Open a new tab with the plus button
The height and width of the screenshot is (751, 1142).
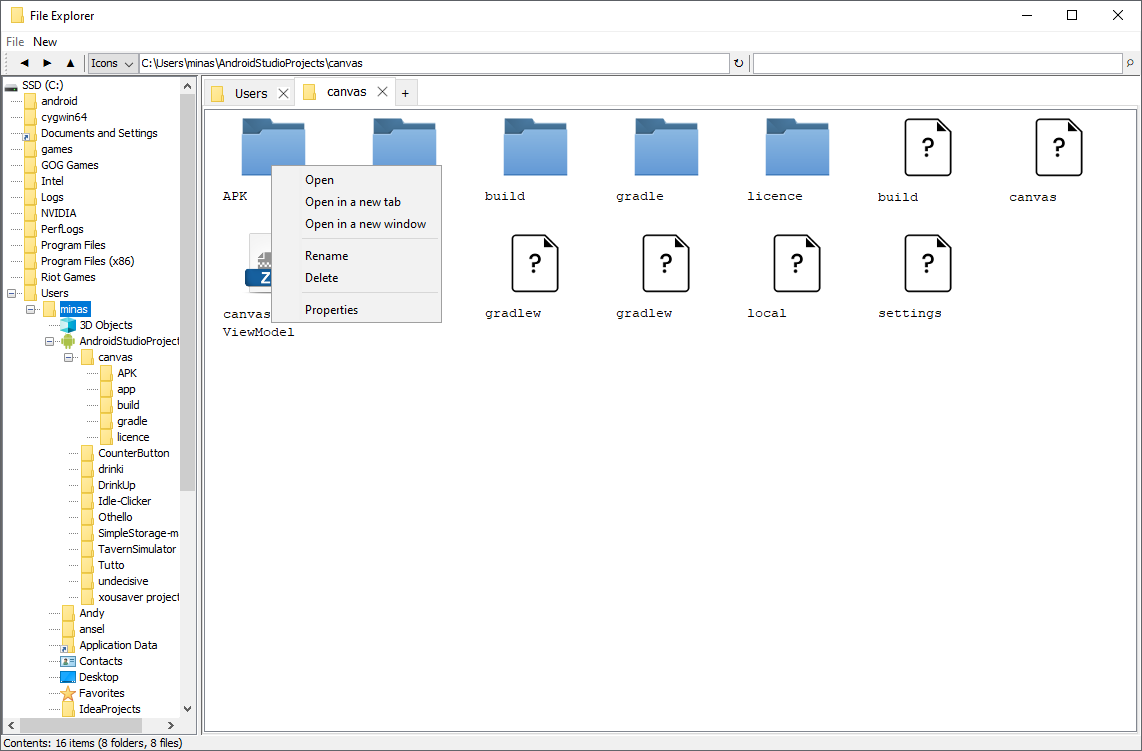click(x=406, y=91)
